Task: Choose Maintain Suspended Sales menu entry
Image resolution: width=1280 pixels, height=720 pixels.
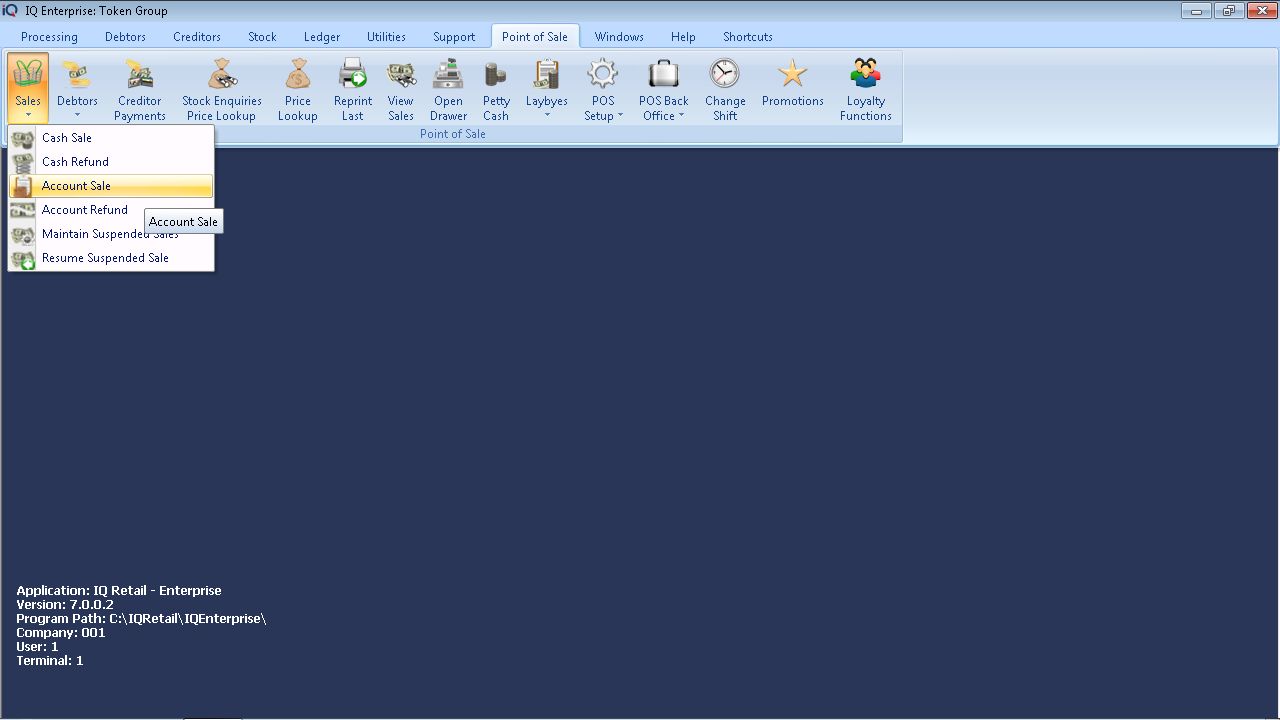Action: (111, 234)
